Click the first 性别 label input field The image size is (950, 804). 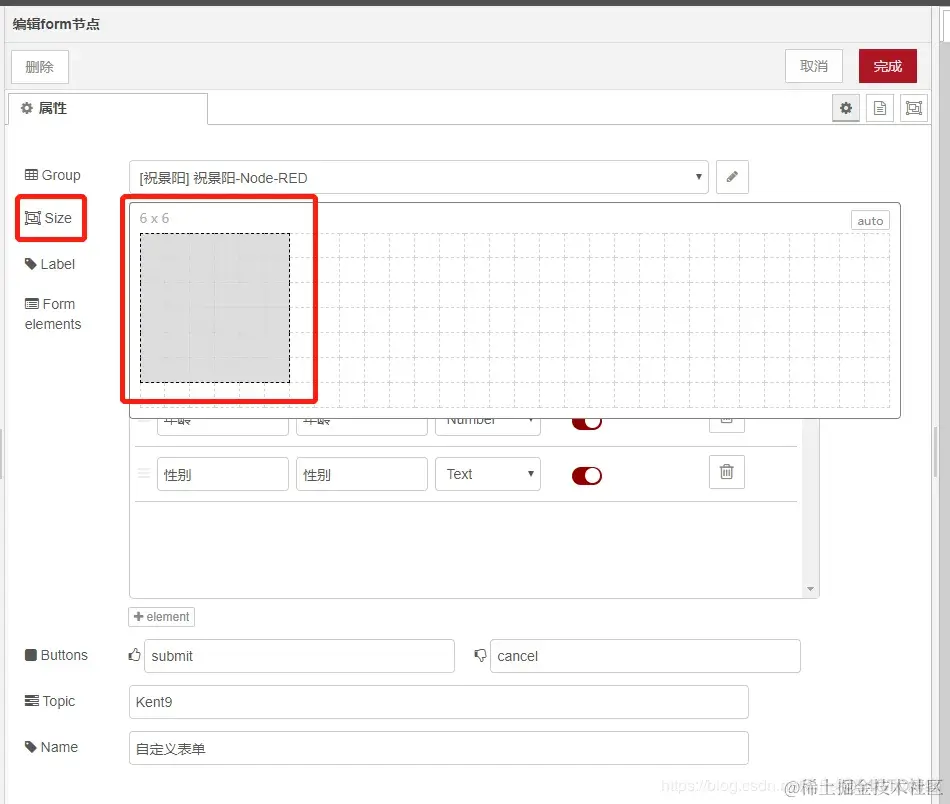(x=222, y=474)
